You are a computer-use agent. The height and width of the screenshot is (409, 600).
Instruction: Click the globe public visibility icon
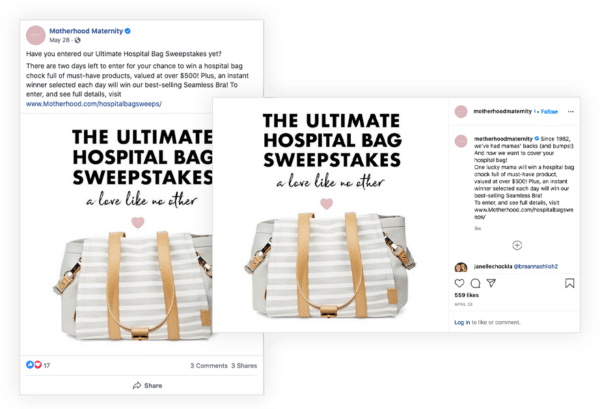(78, 40)
